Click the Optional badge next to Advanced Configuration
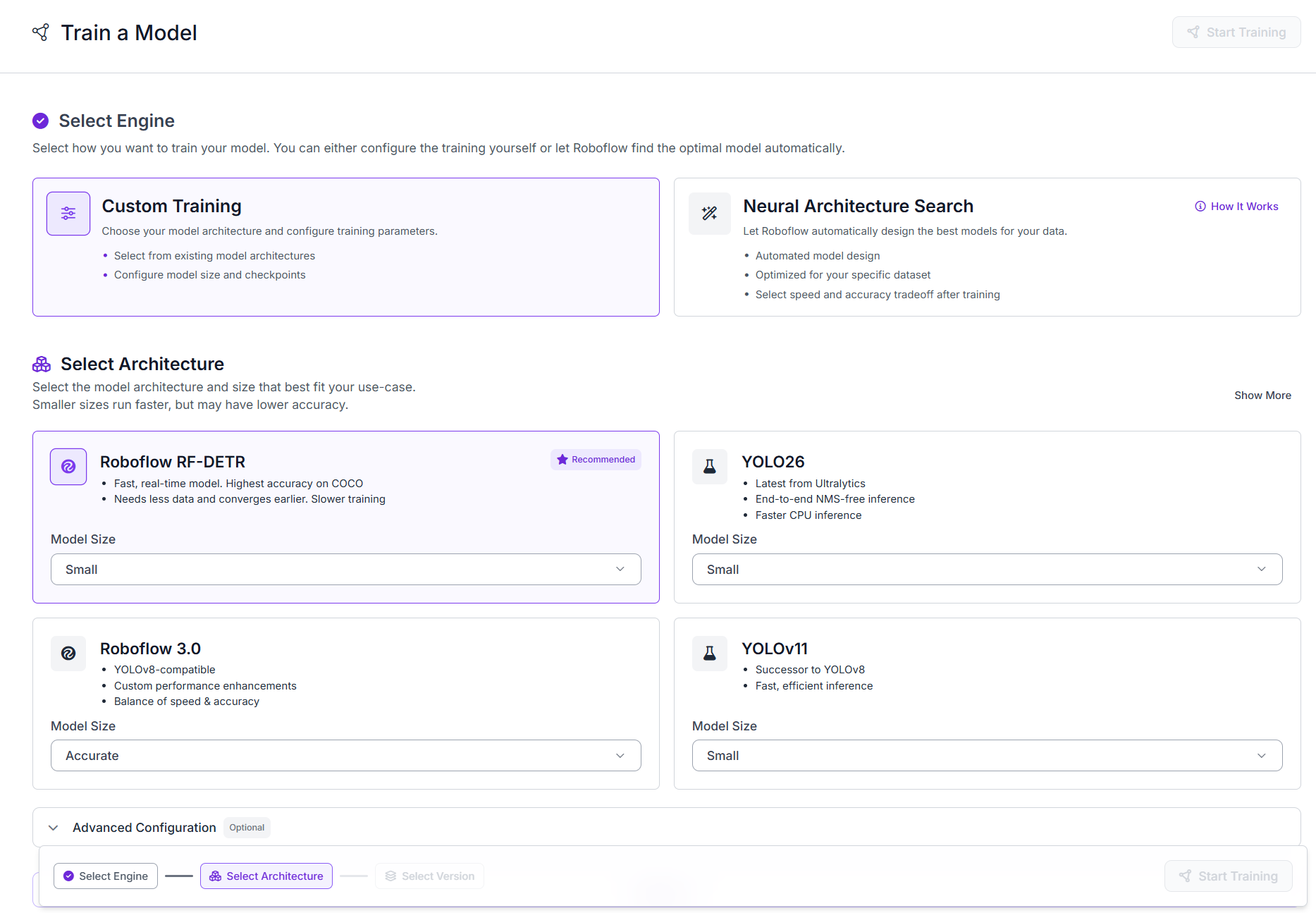 247,828
